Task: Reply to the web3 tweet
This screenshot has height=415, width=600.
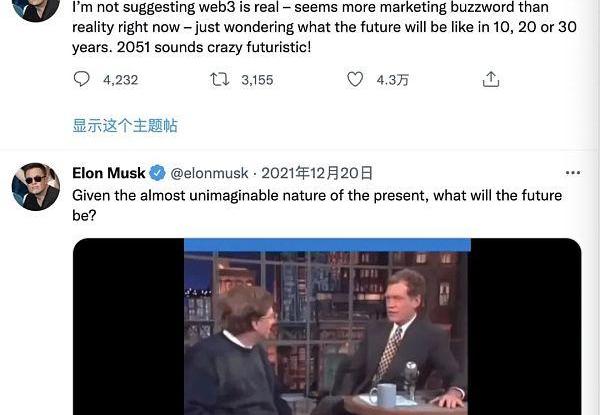Action: [x=82, y=79]
